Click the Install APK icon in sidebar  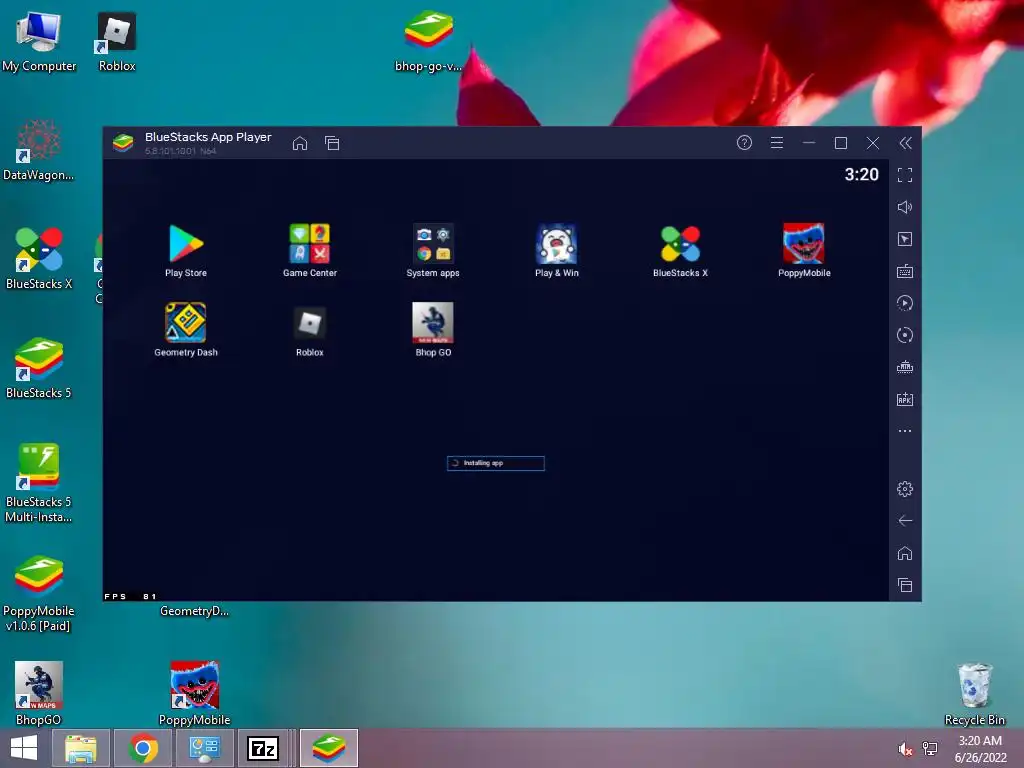904,399
